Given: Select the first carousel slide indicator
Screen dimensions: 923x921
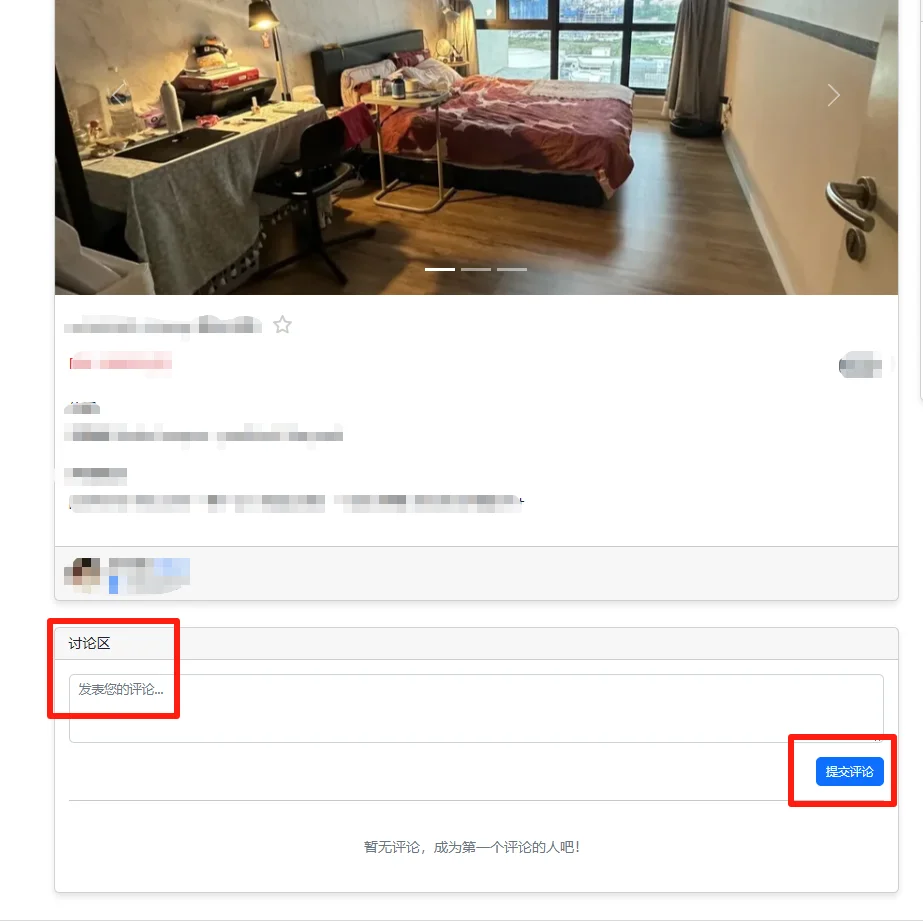Looking at the screenshot, I should click(x=440, y=270).
